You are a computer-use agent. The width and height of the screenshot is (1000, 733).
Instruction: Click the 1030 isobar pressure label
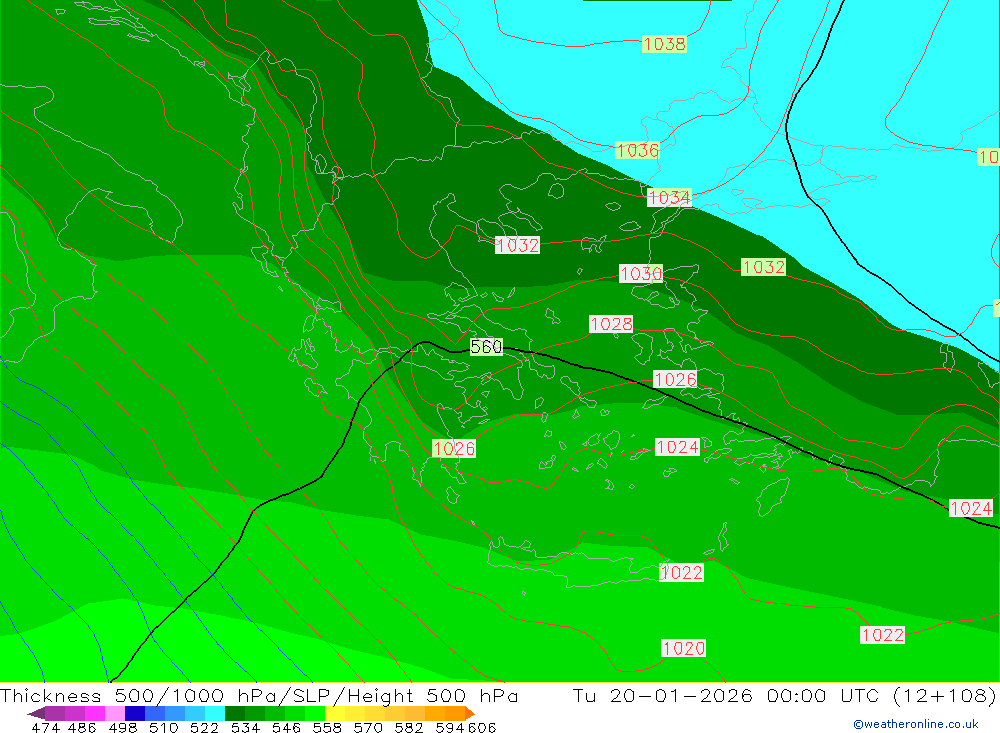[x=641, y=274]
